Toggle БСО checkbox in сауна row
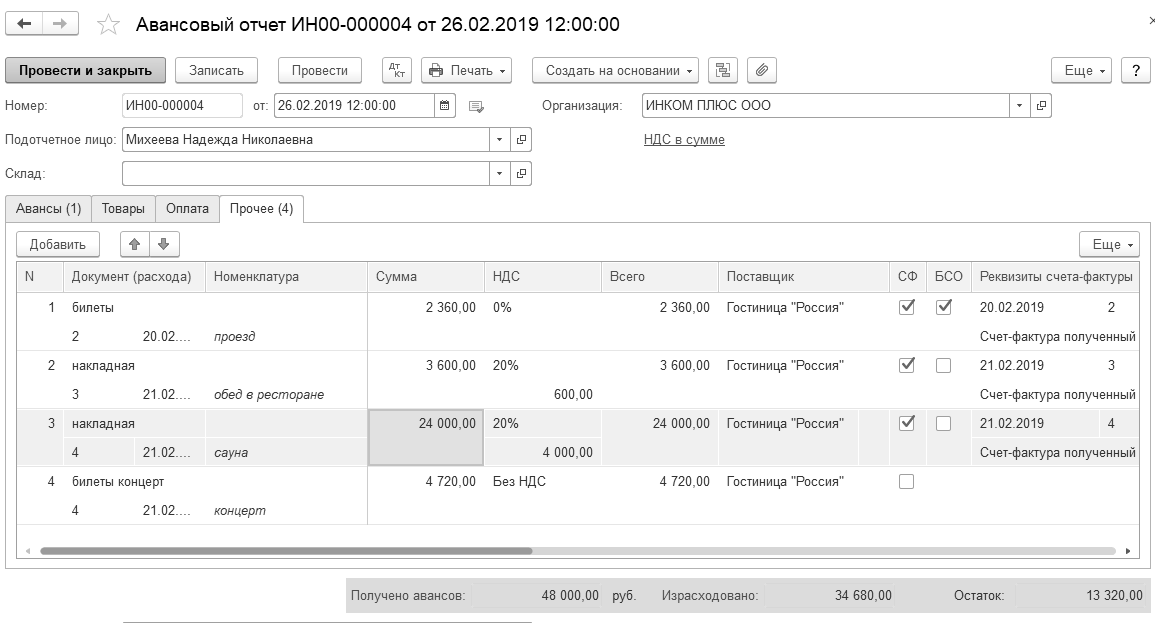Screen dimensions: 1155x623 pos(943,423)
